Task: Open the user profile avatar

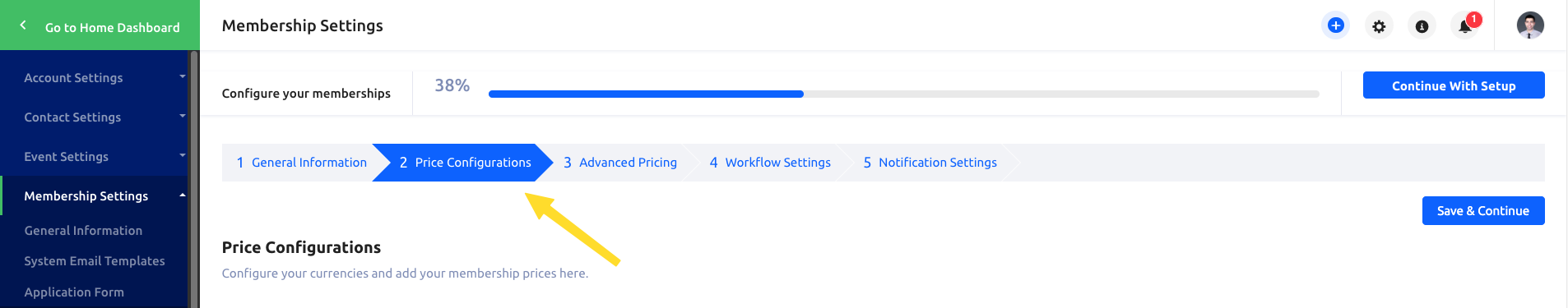Action: (x=1530, y=25)
